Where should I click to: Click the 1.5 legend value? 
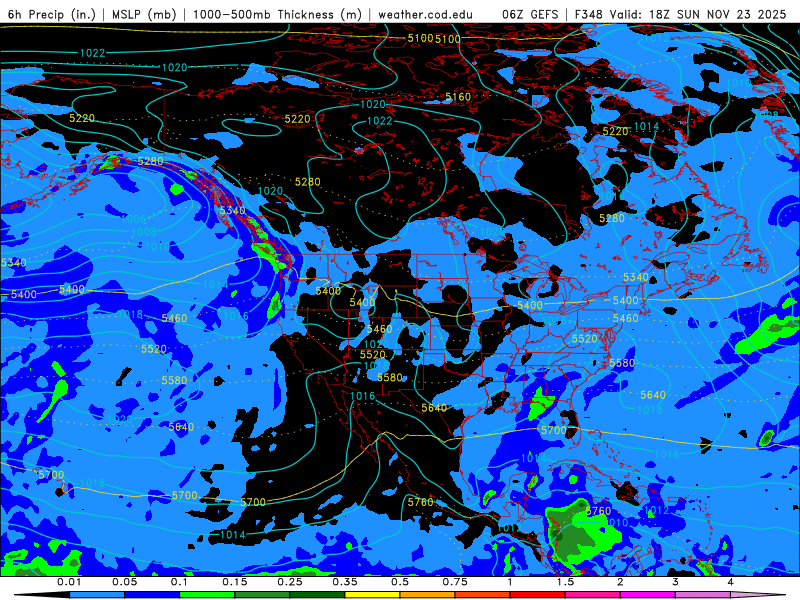565,582
